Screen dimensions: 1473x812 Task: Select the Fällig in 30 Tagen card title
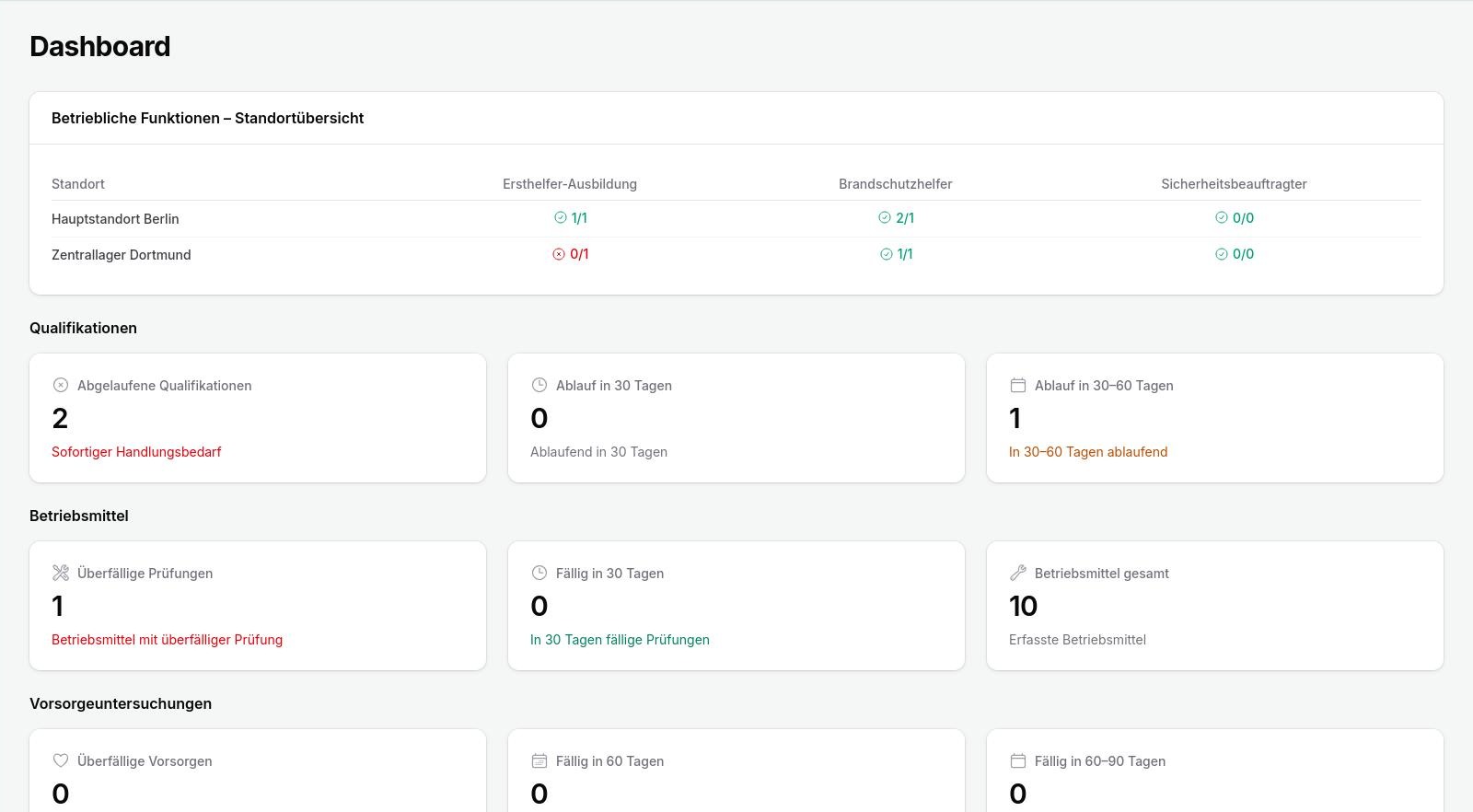pyautogui.click(x=609, y=574)
